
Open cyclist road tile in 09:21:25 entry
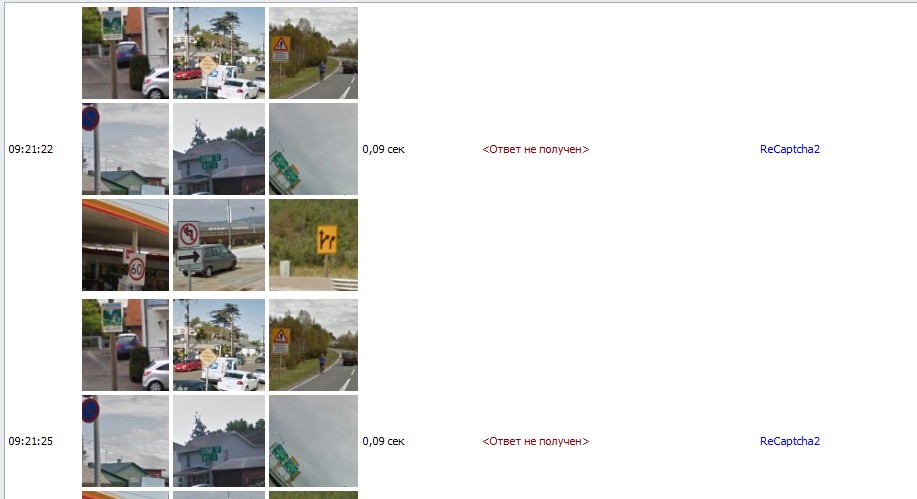pos(313,345)
